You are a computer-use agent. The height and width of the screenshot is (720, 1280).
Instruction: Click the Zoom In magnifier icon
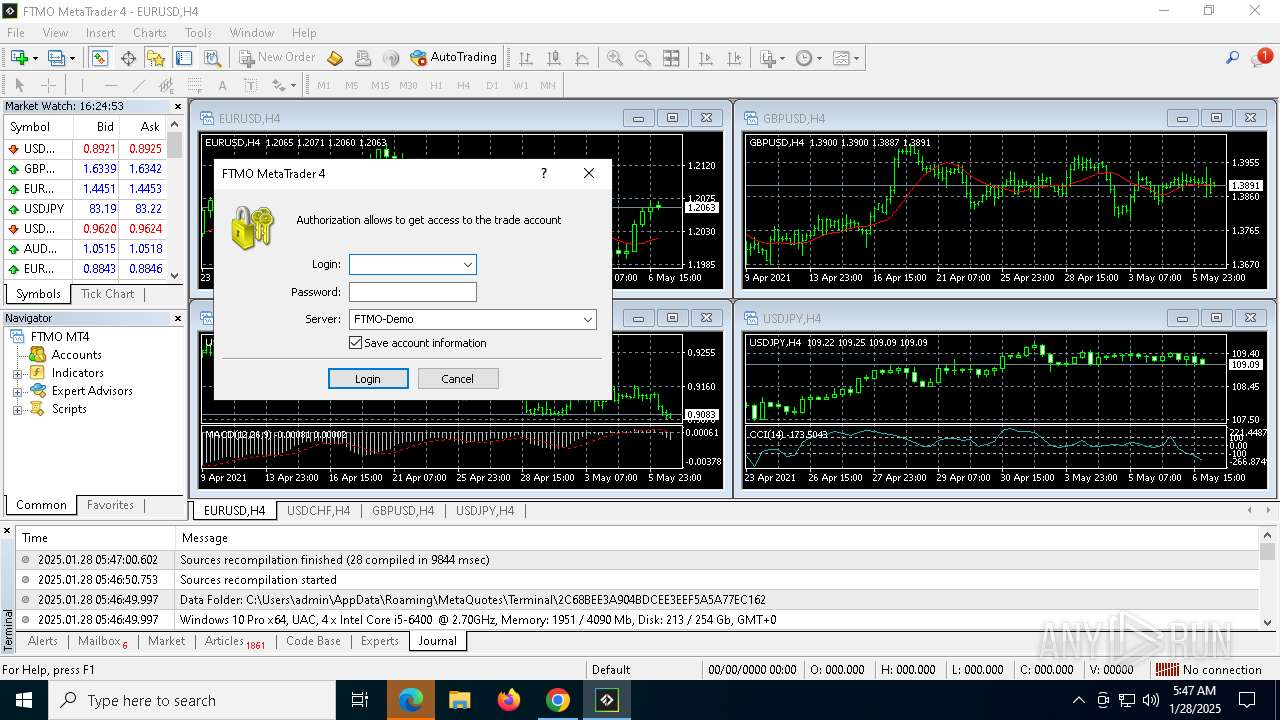point(615,58)
